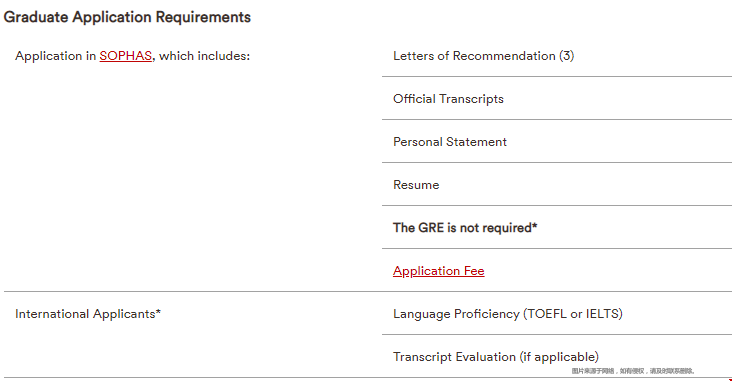The height and width of the screenshot is (381, 732).
Task: Click the Graduate Application Requirements heading
Action: tap(127, 17)
